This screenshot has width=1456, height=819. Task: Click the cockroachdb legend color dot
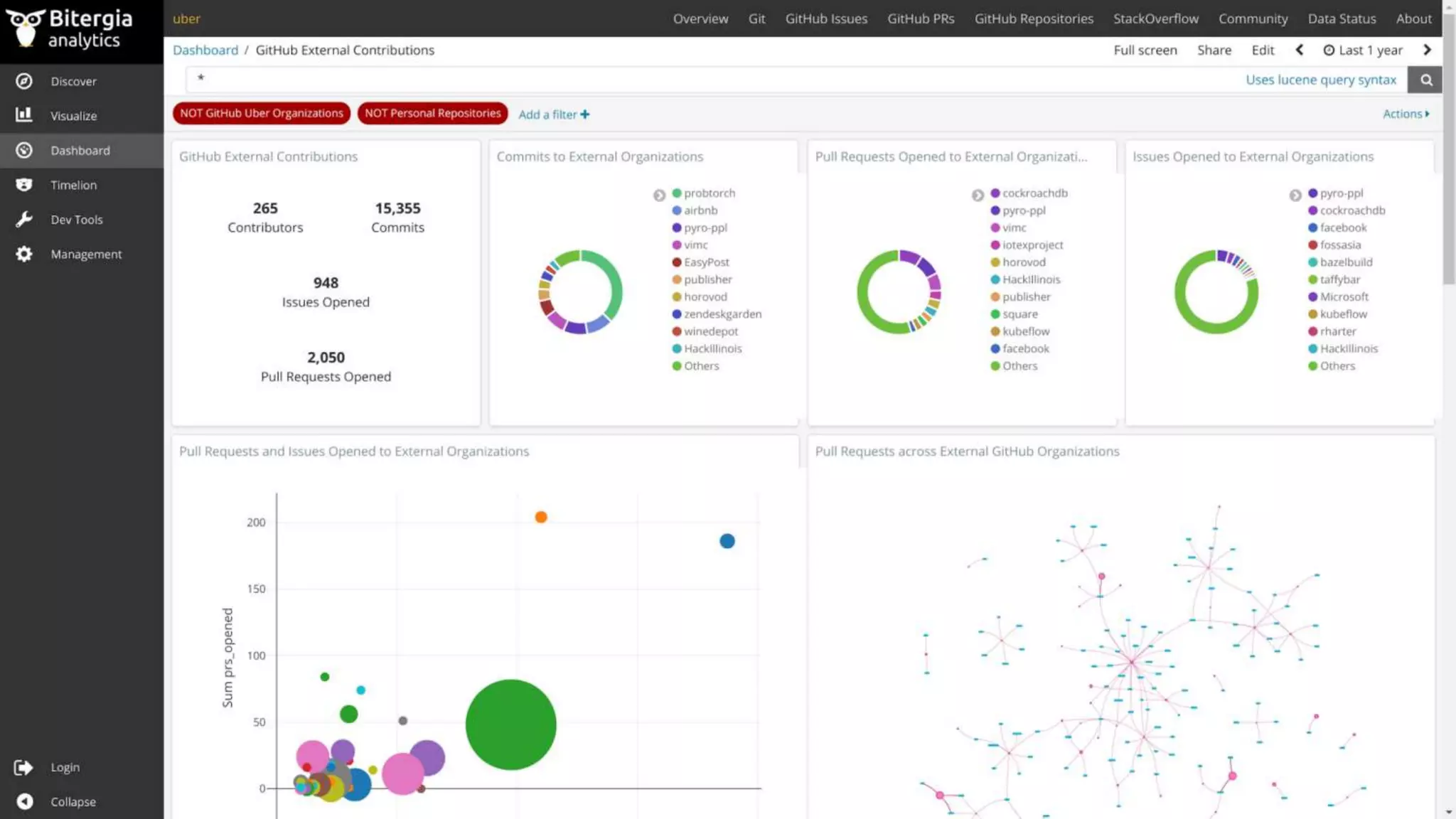(995, 193)
